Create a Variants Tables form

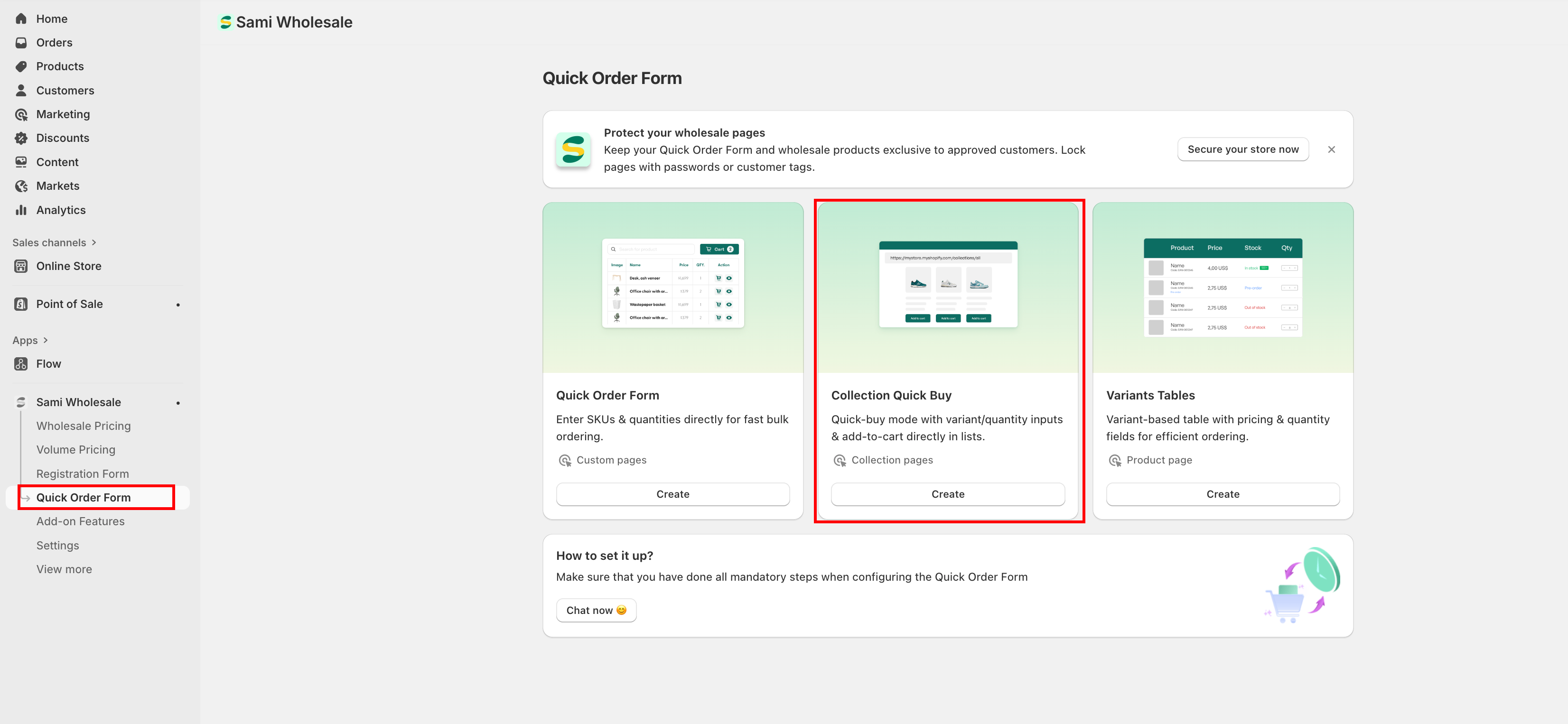[x=1222, y=494]
